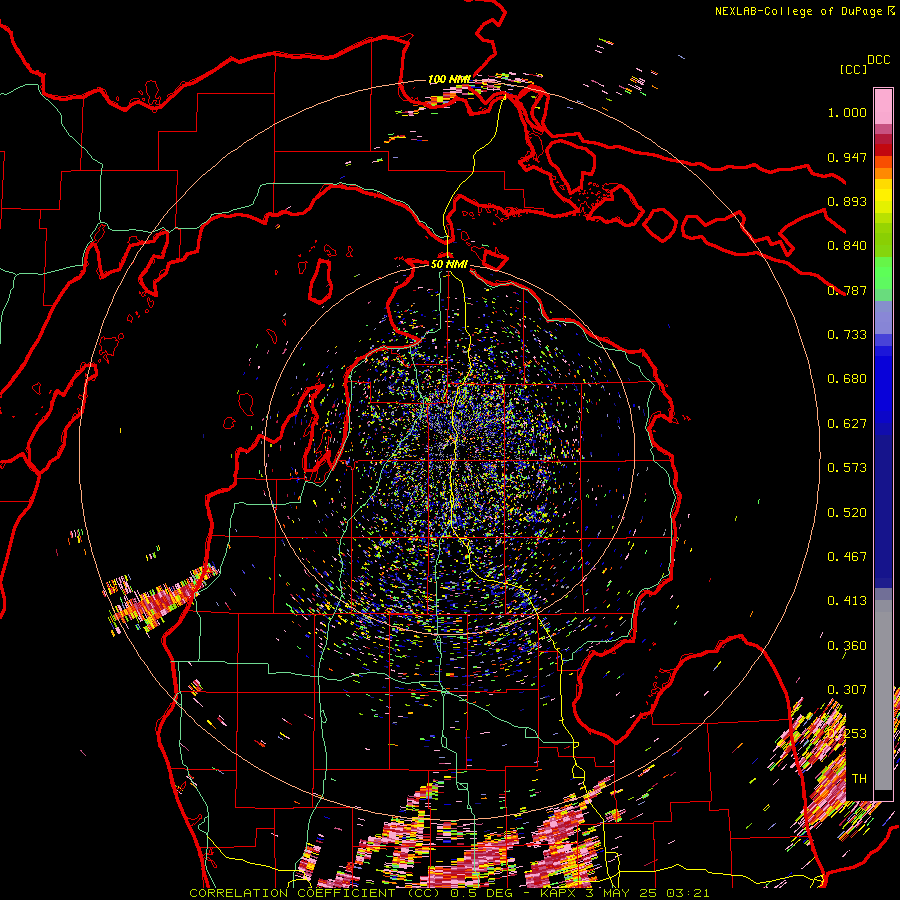
Task: Select the 0.467 scale value
Action: [847, 557]
